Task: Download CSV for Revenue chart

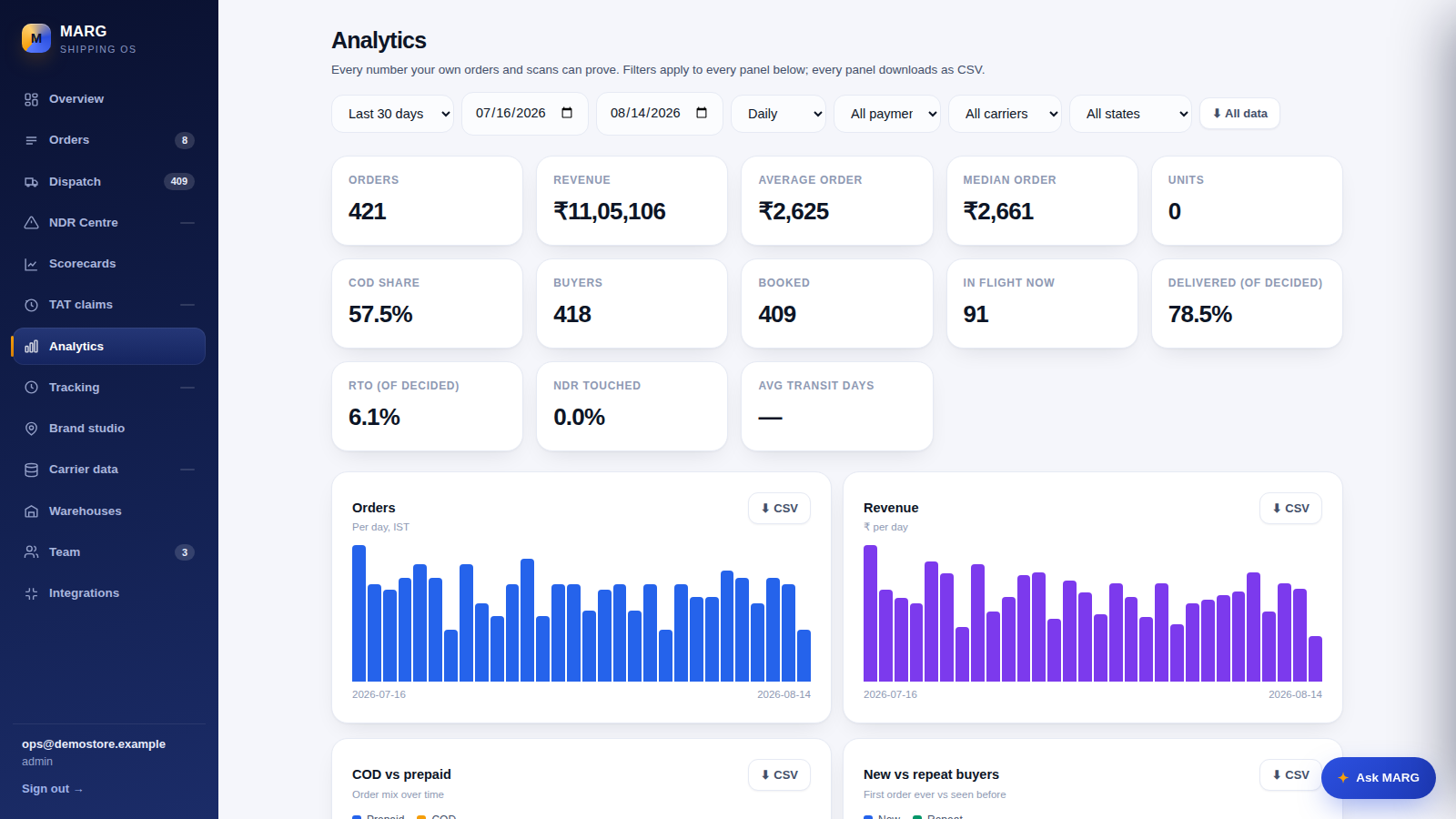Action: pyautogui.click(x=1290, y=509)
